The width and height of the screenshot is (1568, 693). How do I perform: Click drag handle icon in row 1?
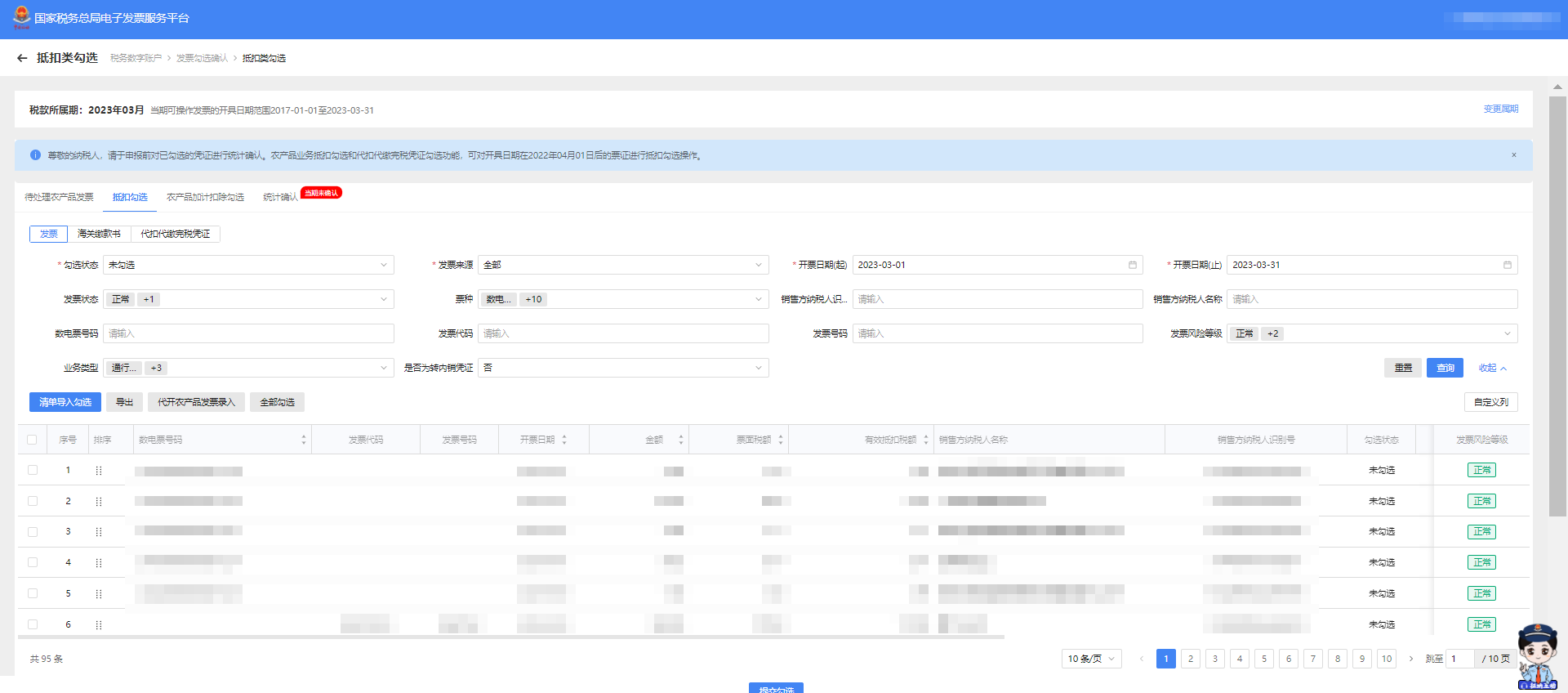point(99,471)
